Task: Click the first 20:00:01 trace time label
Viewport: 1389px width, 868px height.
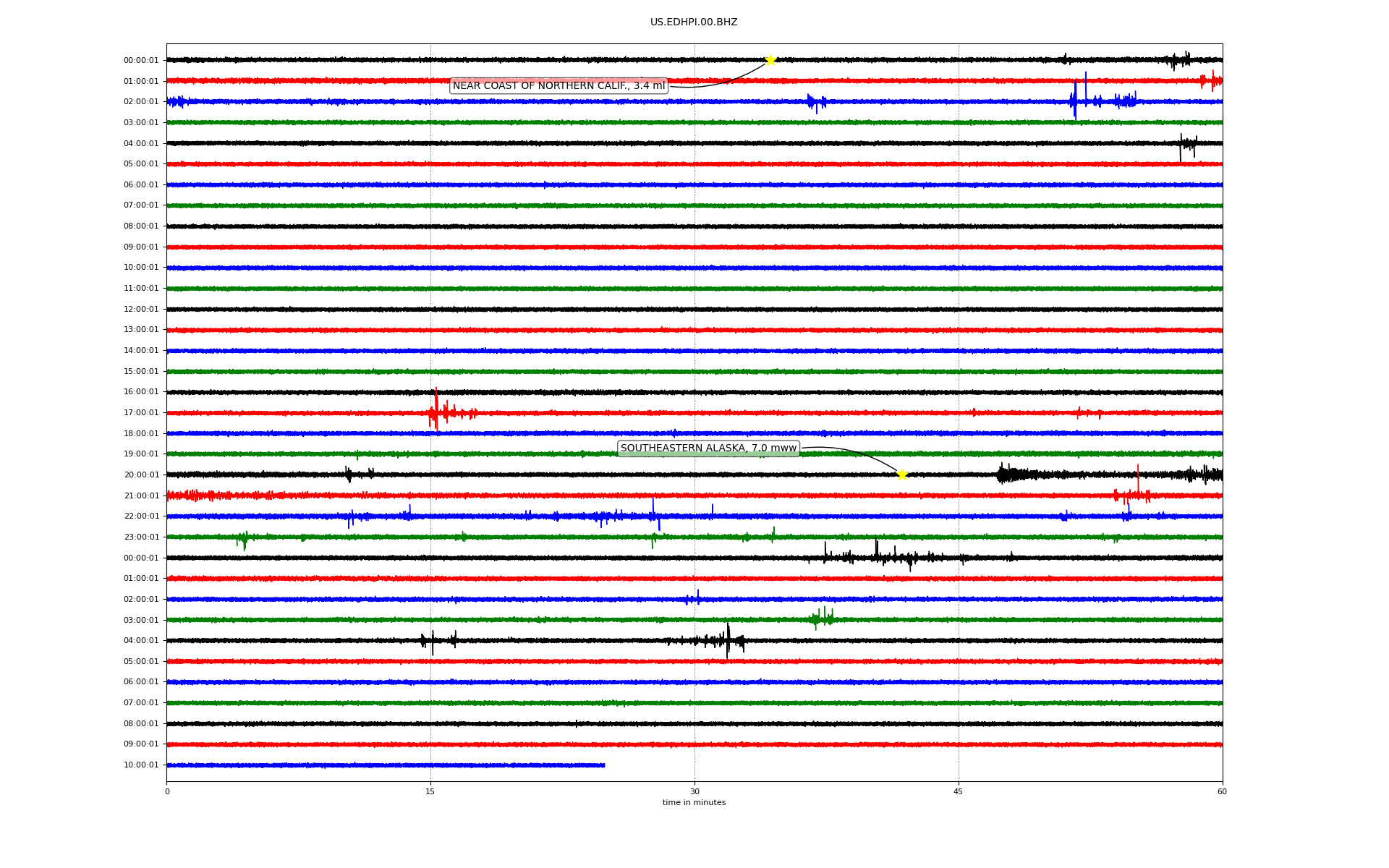Action: click(141, 475)
